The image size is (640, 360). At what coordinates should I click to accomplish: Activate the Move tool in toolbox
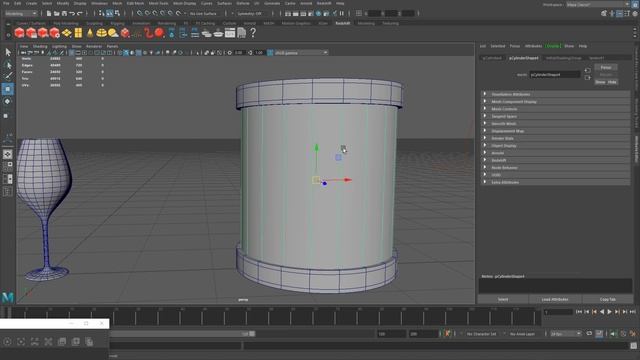coord(8,89)
